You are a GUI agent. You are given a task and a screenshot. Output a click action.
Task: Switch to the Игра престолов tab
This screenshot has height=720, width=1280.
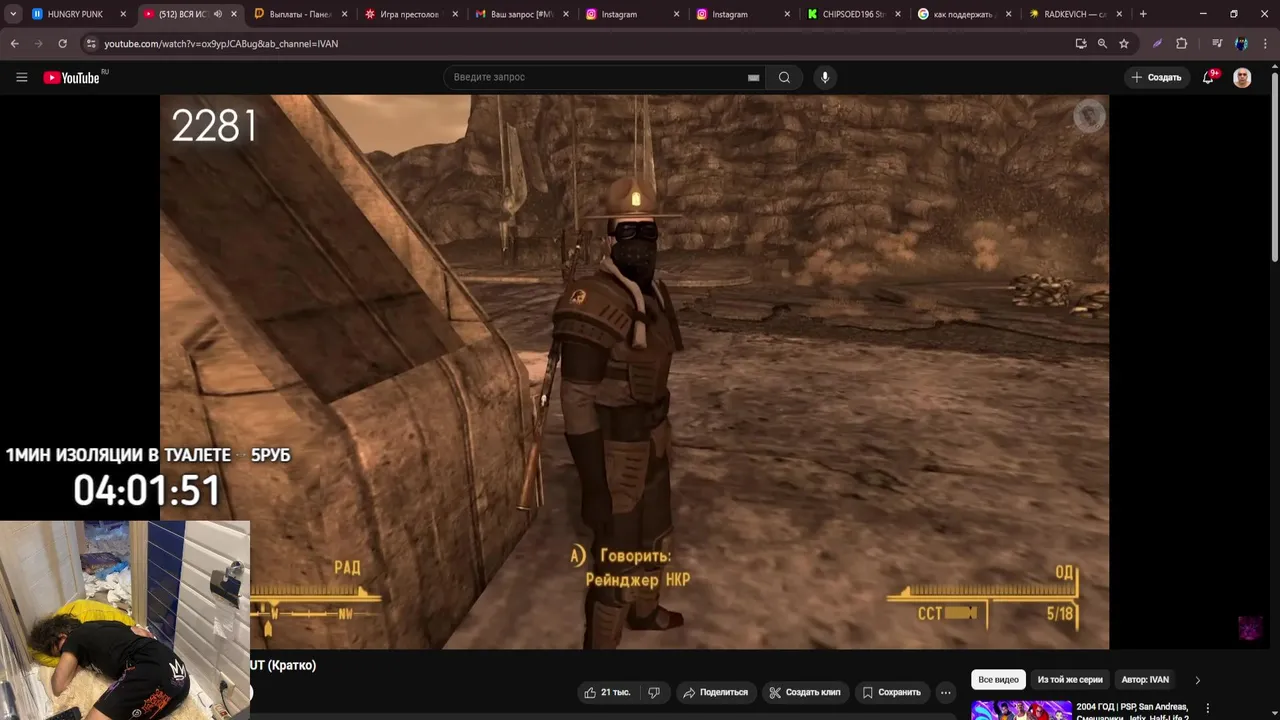(x=410, y=14)
